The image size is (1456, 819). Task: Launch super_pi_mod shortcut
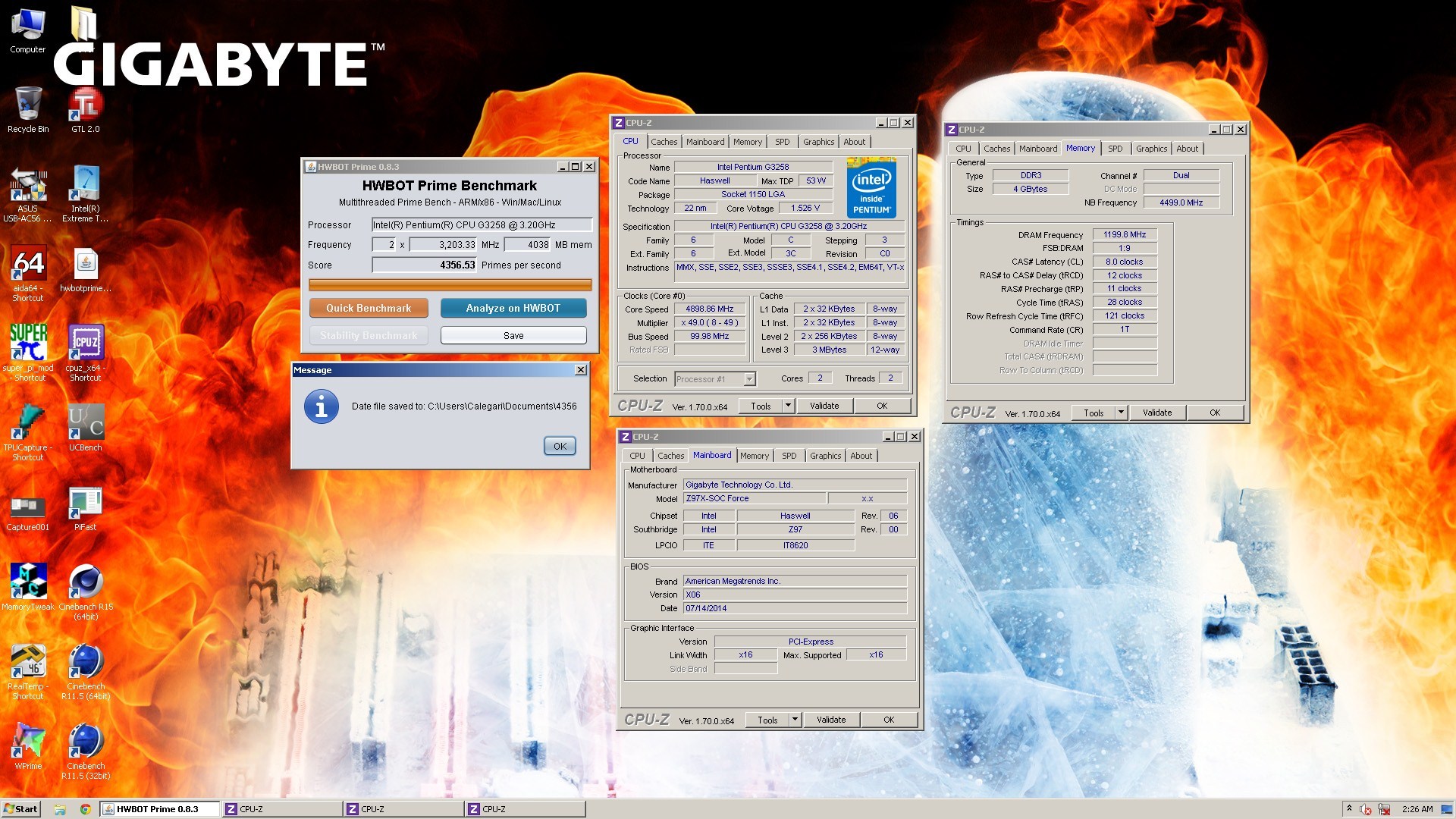pyautogui.click(x=28, y=353)
